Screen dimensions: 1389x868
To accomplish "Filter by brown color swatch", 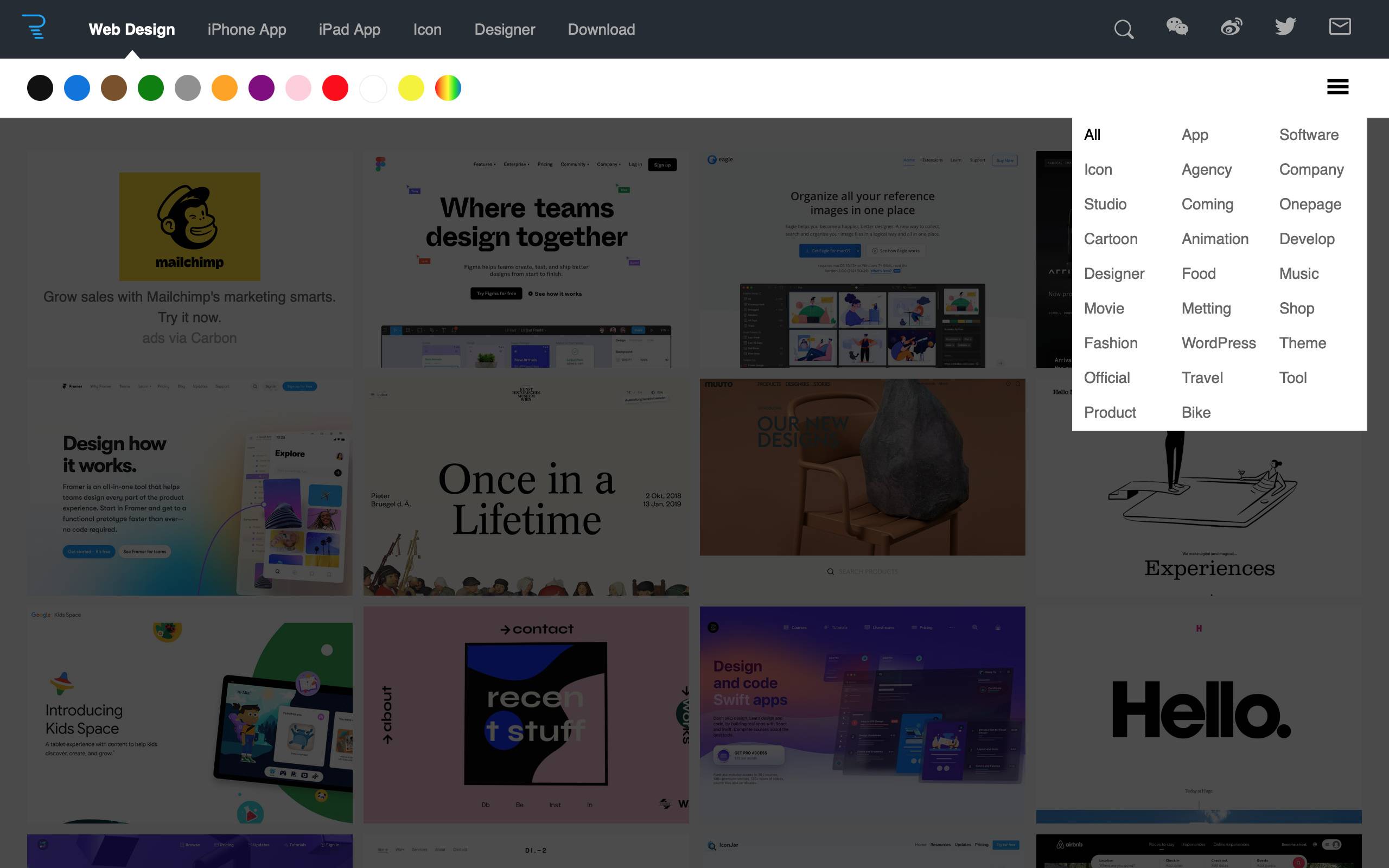I will 113,88.
